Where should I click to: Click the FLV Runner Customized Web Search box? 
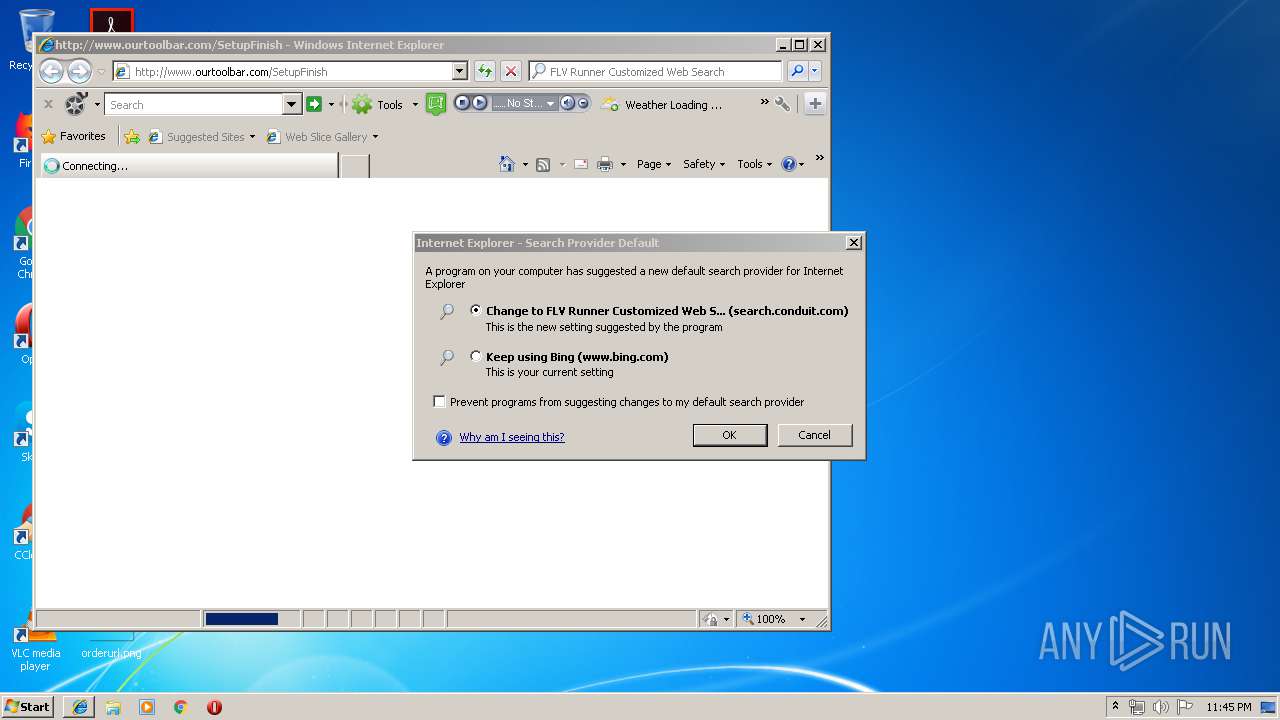coord(656,71)
